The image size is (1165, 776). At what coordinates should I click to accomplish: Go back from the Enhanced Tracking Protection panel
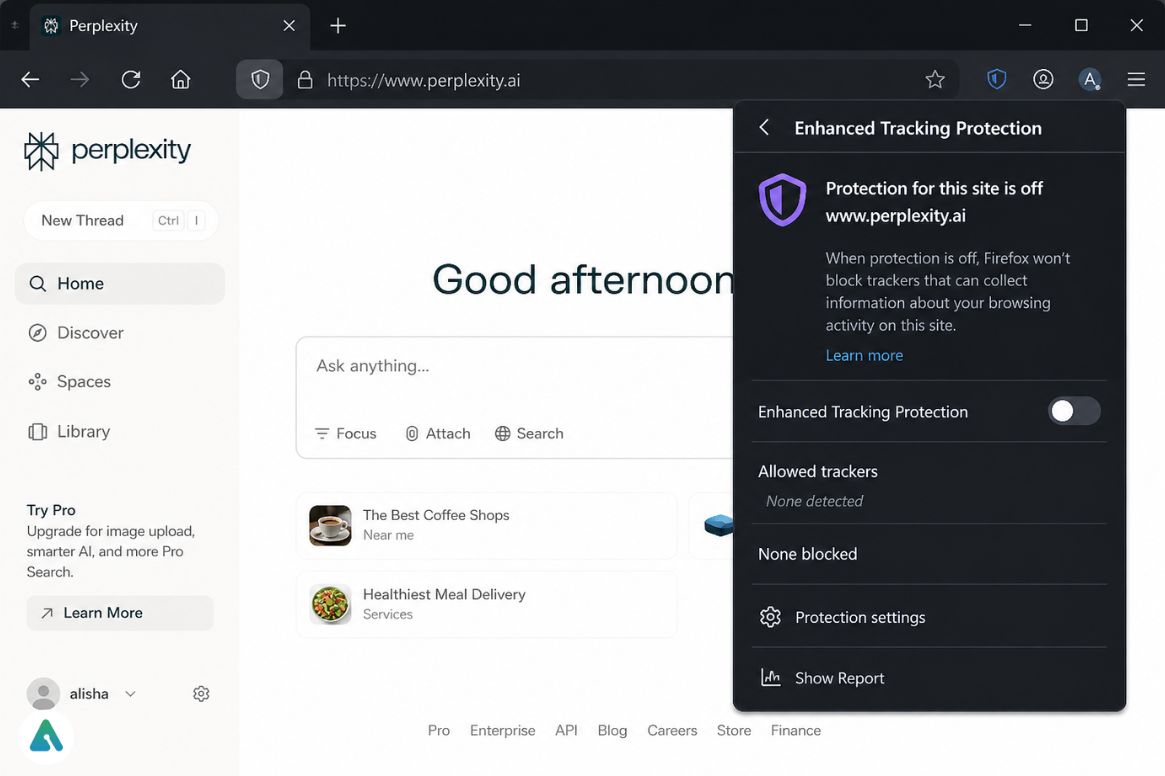(764, 128)
